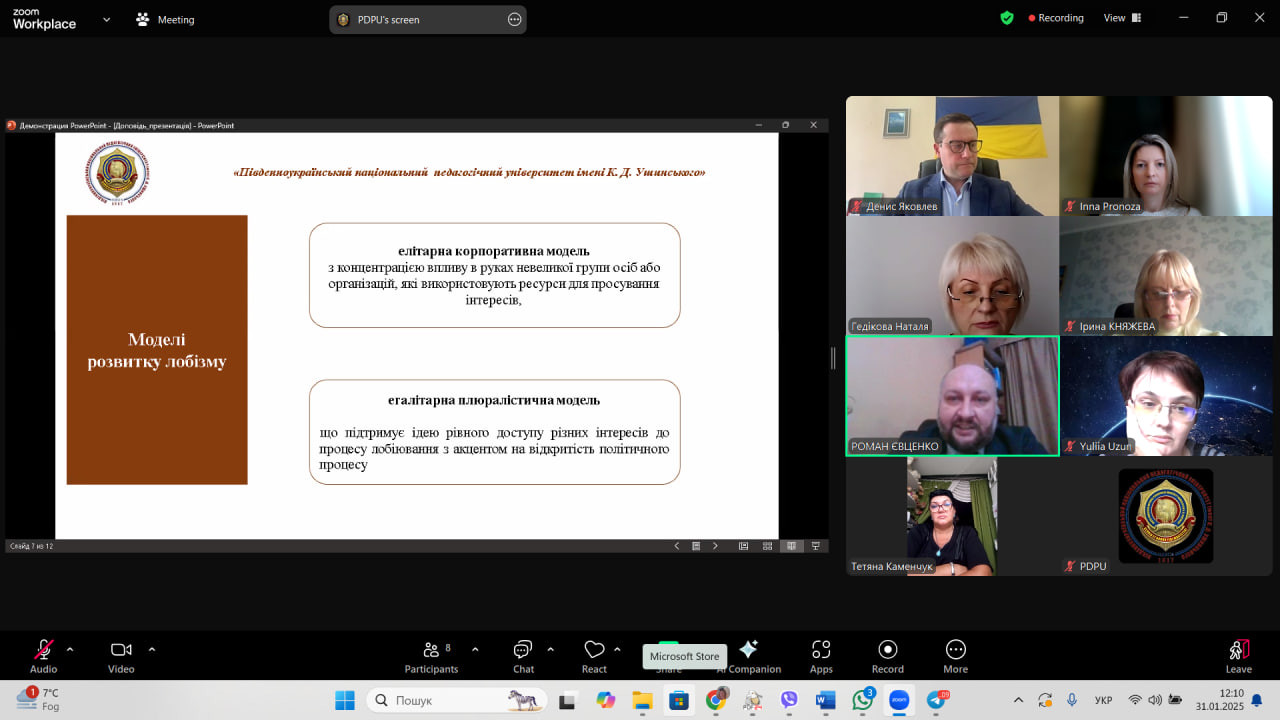
Task: Open the View layout menu
Action: tap(1121, 18)
